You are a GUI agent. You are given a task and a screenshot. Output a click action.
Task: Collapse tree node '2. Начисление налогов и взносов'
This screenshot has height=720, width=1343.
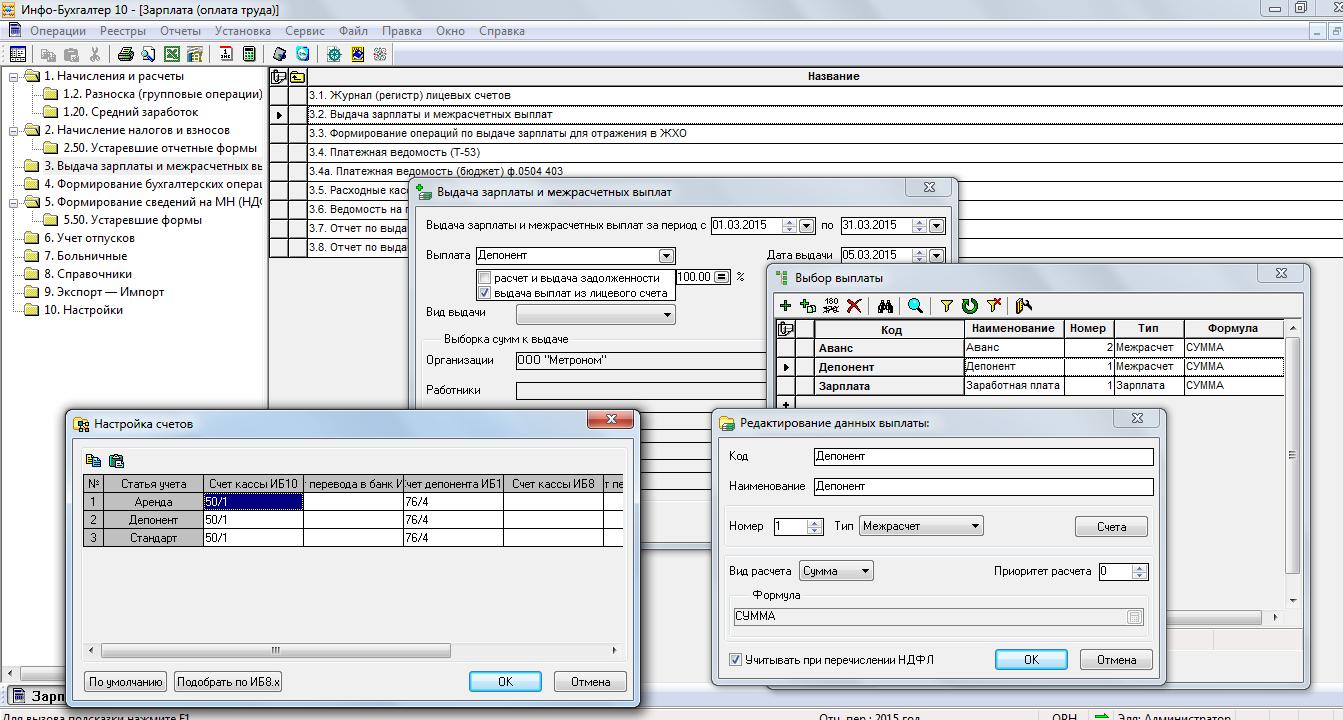pyautogui.click(x=14, y=130)
